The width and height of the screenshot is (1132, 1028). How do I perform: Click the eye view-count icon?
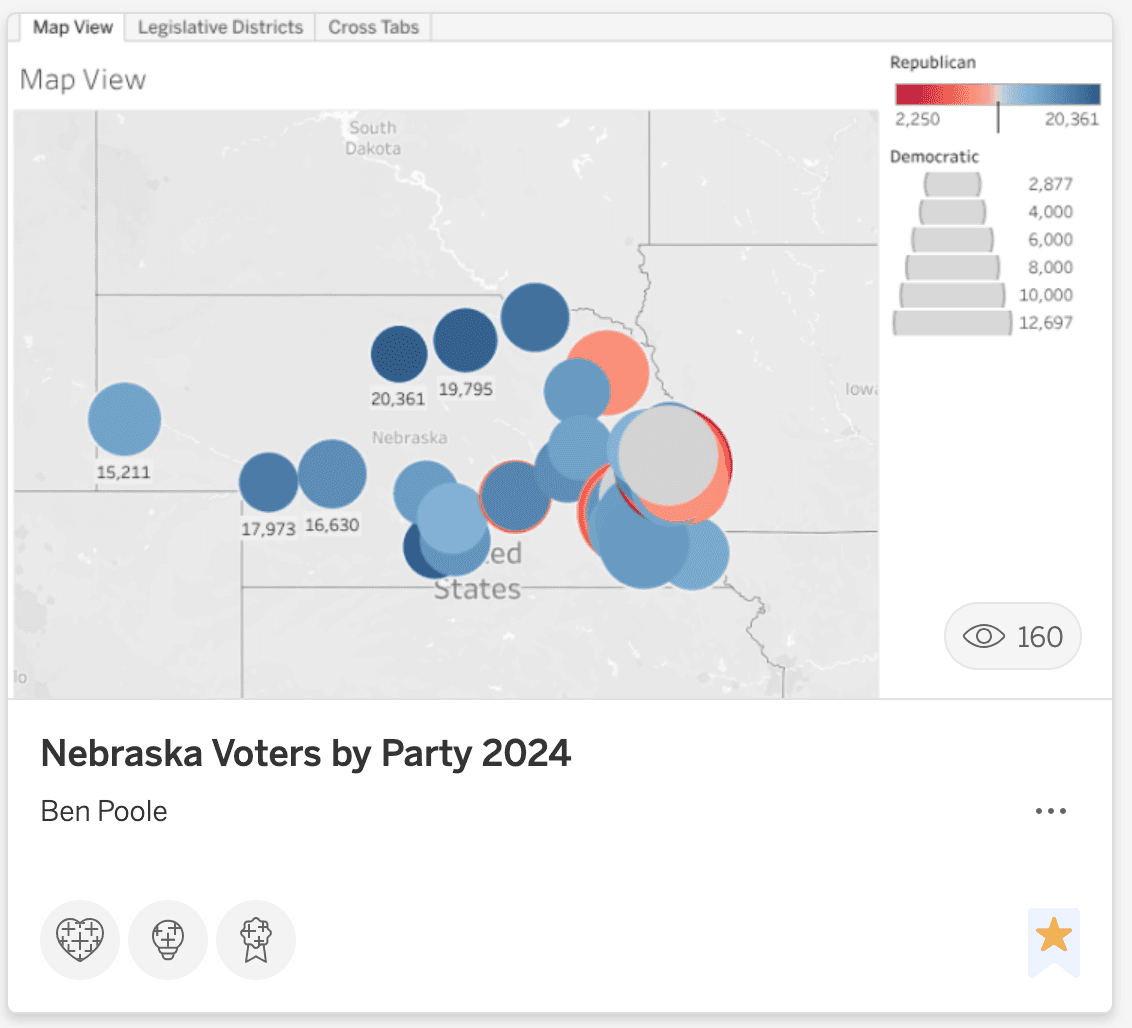pyautogui.click(x=984, y=636)
